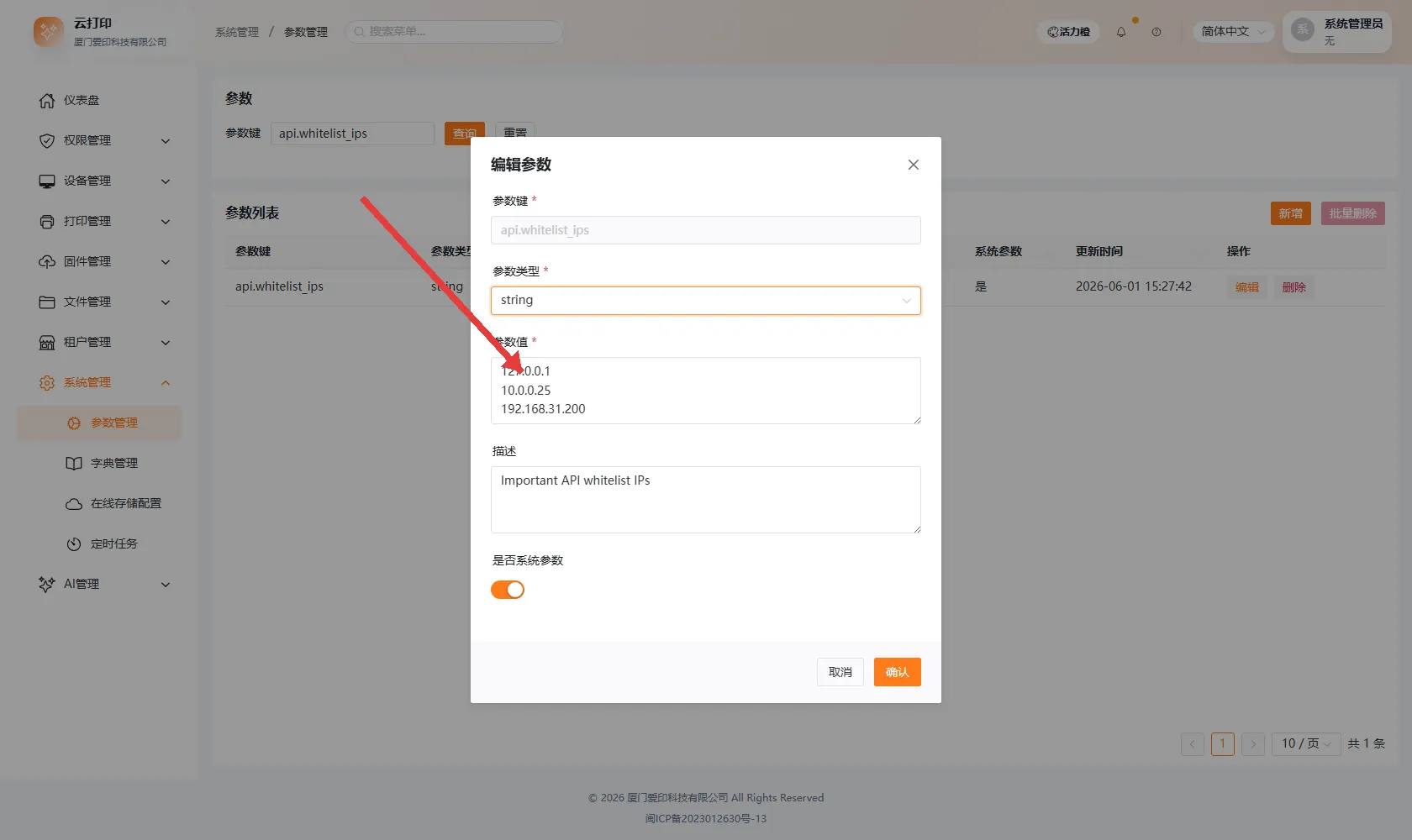Click the 更新时间 column header
The image size is (1412, 840).
coord(1099,251)
